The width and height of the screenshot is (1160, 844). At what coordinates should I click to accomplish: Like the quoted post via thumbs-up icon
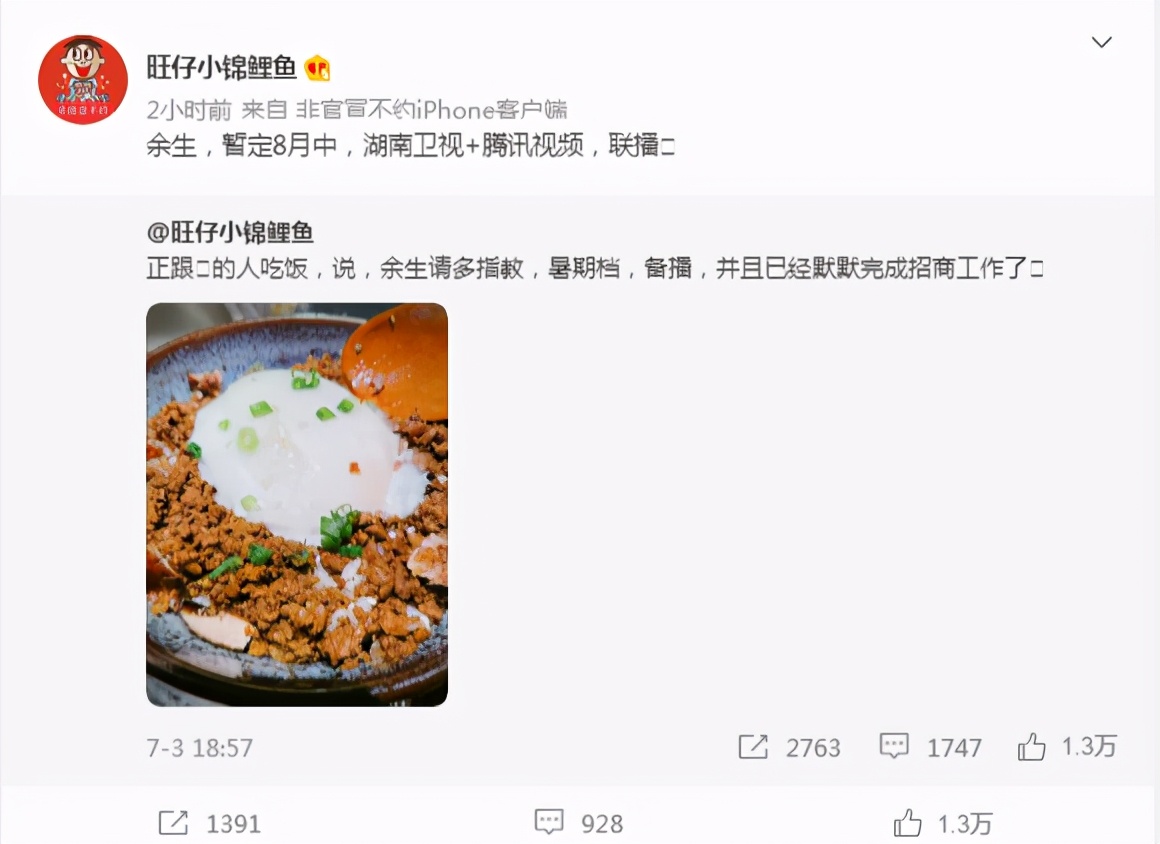1031,746
